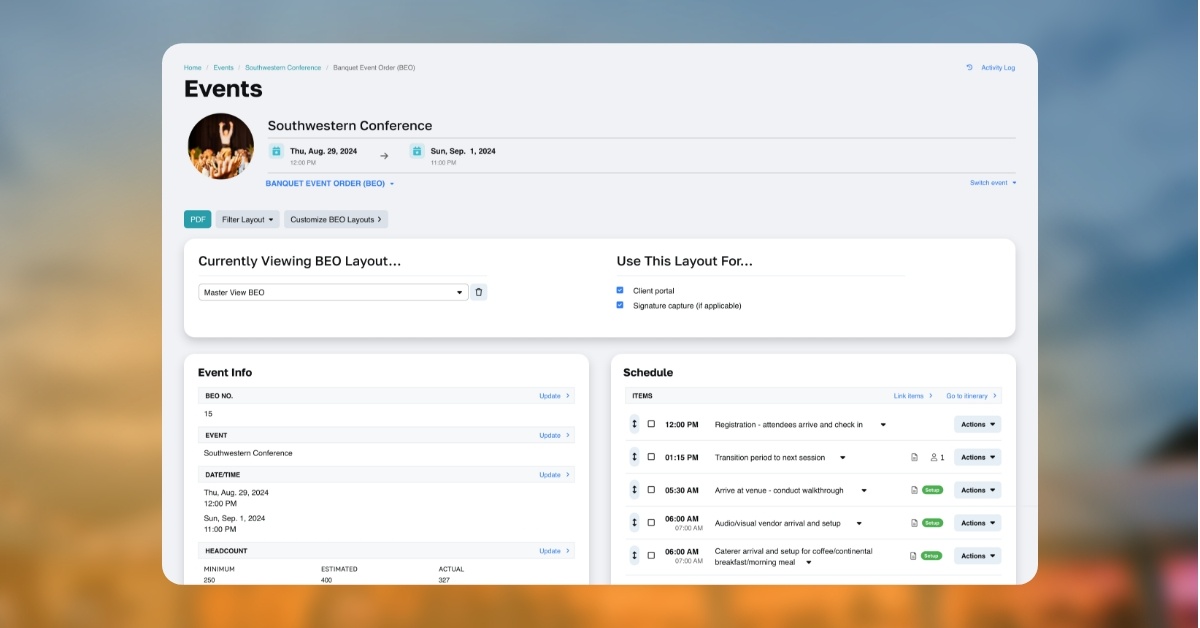This screenshot has height=628, width=1200.
Task: Click the Southwestern Conference title
Action: pyautogui.click(x=350, y=126)
